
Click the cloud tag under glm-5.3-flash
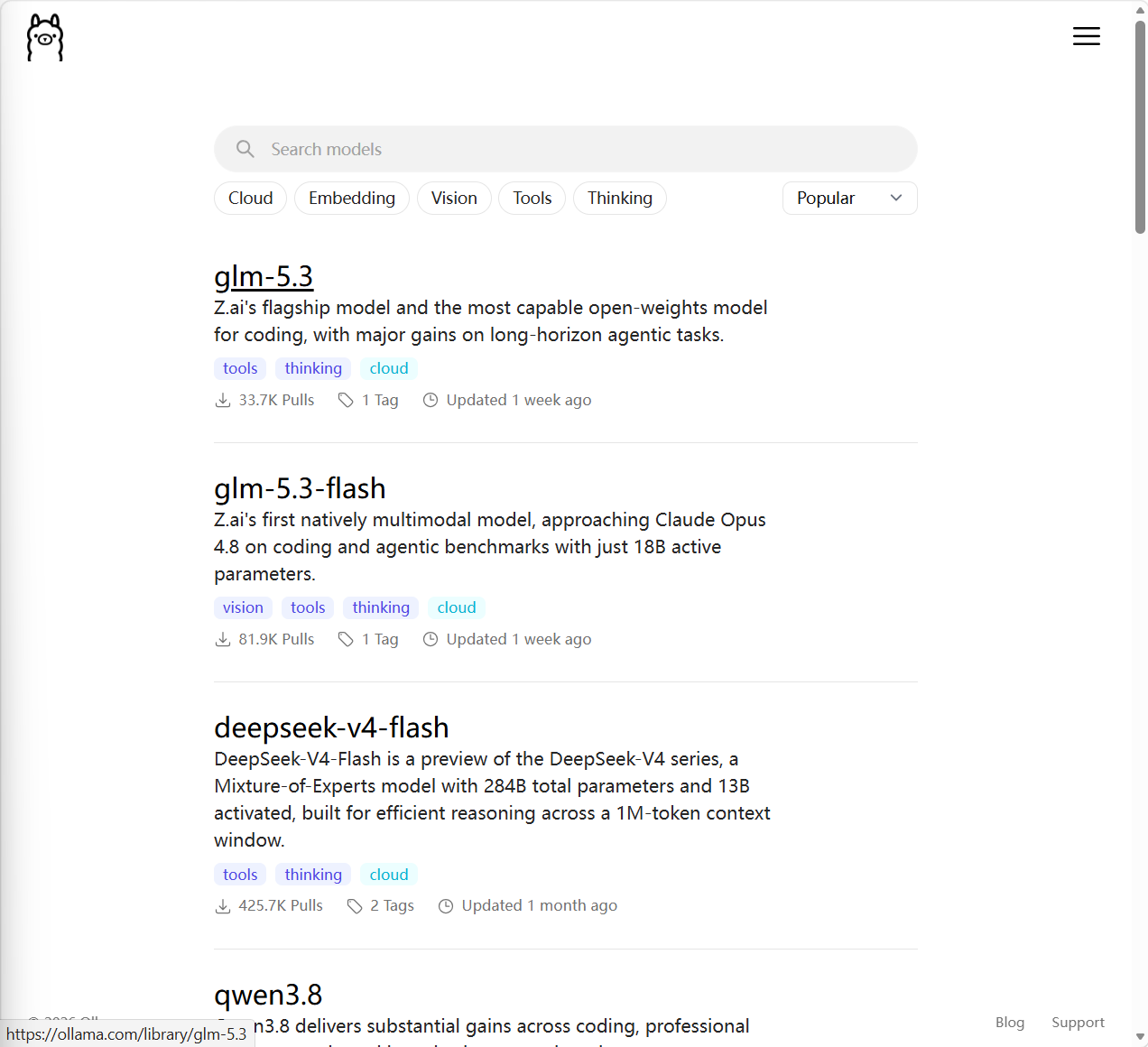(x=457, y=607)
